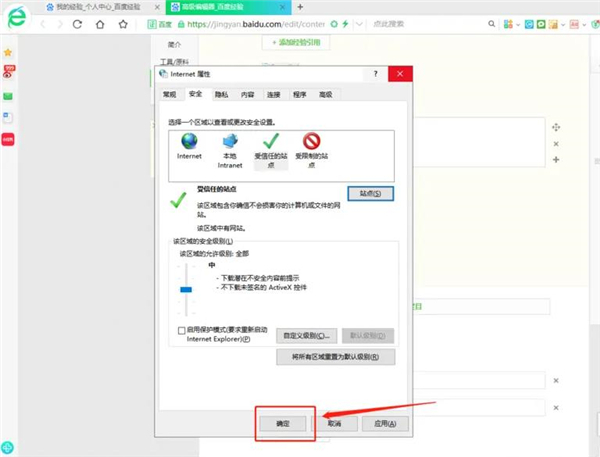This screenshot has height=457, width=600.
Task: Click the 应用(A) button
Action: pos(379,423)
